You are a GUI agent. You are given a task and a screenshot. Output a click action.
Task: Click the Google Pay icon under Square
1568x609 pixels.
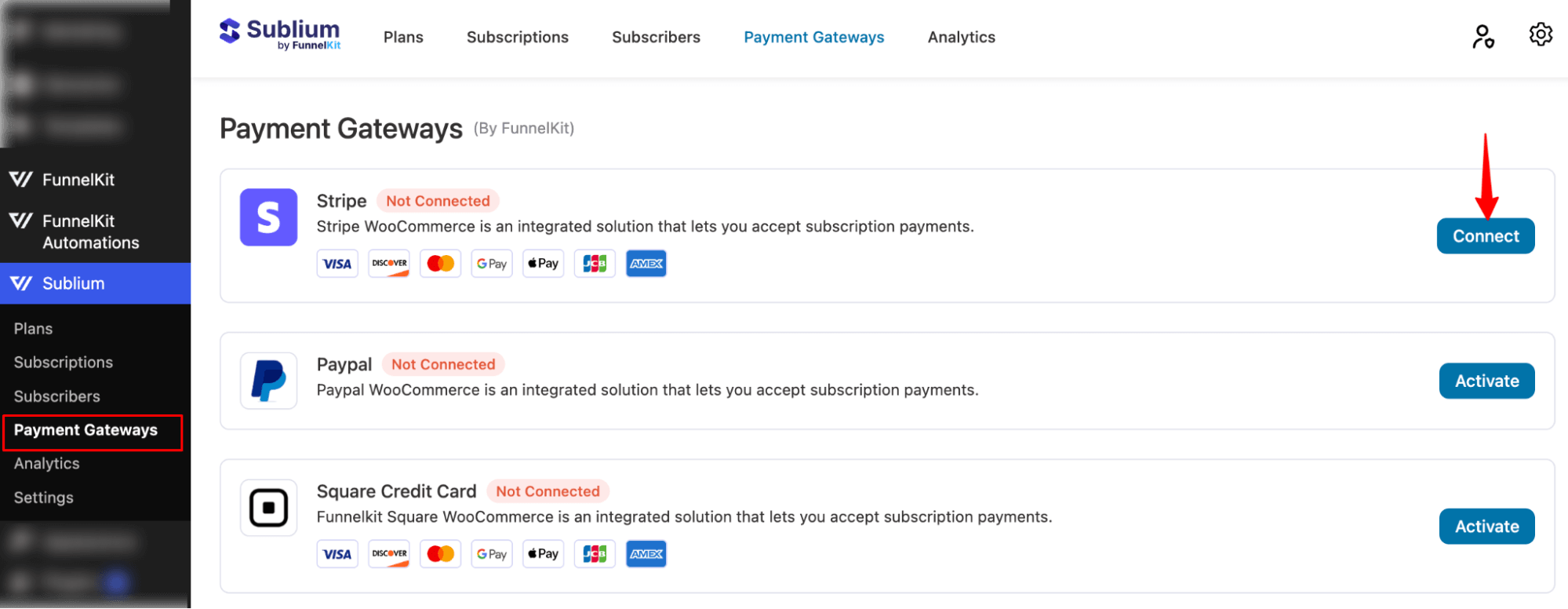click(x=491, y=553)
